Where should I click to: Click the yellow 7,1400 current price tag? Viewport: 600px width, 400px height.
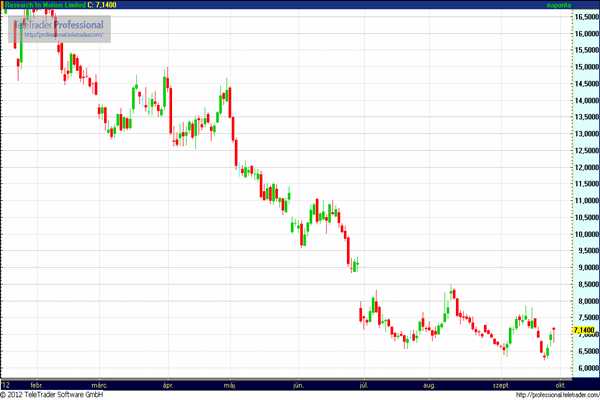pos(585,330)
